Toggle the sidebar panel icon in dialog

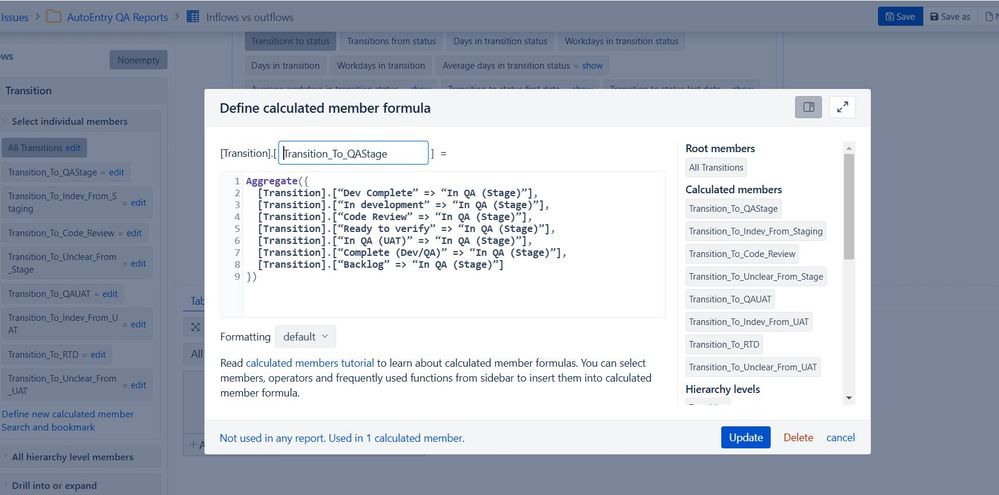[x=808, y=107]
